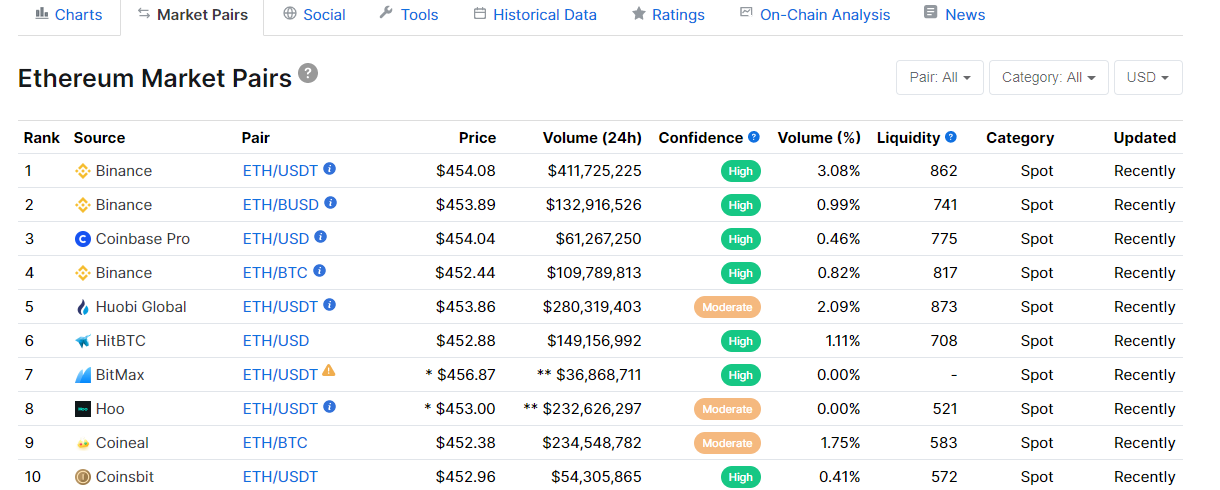Screen dimensions: 1220x490
Task: Click the help icon beside Ethereum Market Pairs
Action: click(x=308, y=73)
